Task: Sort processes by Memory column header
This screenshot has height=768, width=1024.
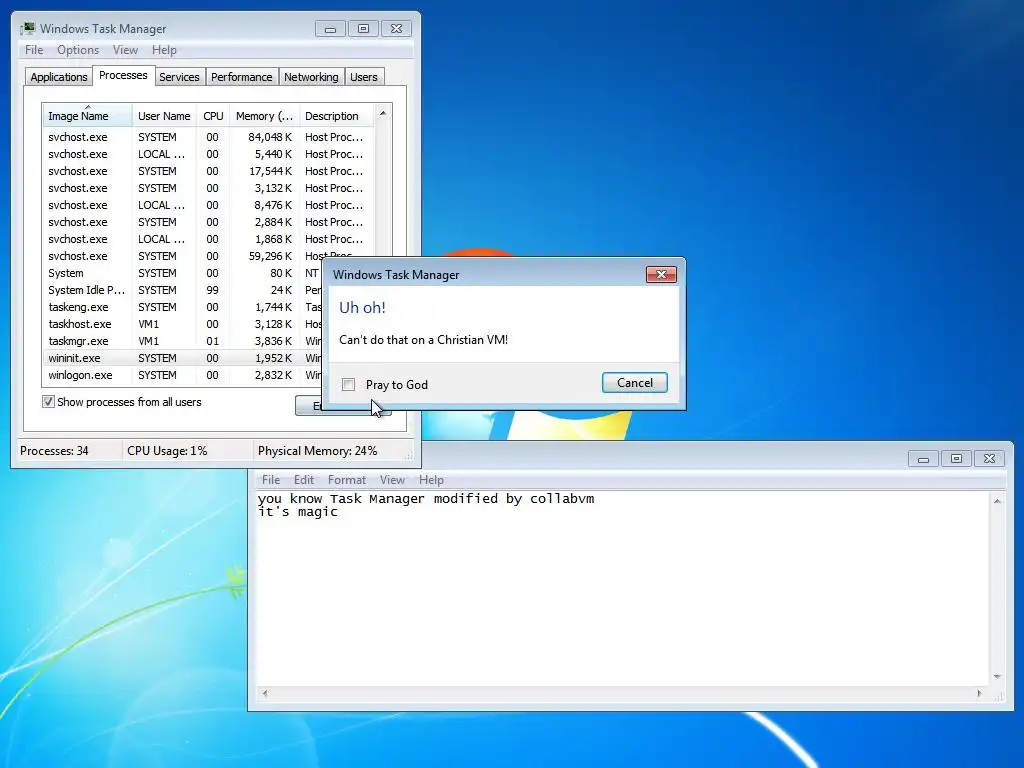Action: pos(264,116)
